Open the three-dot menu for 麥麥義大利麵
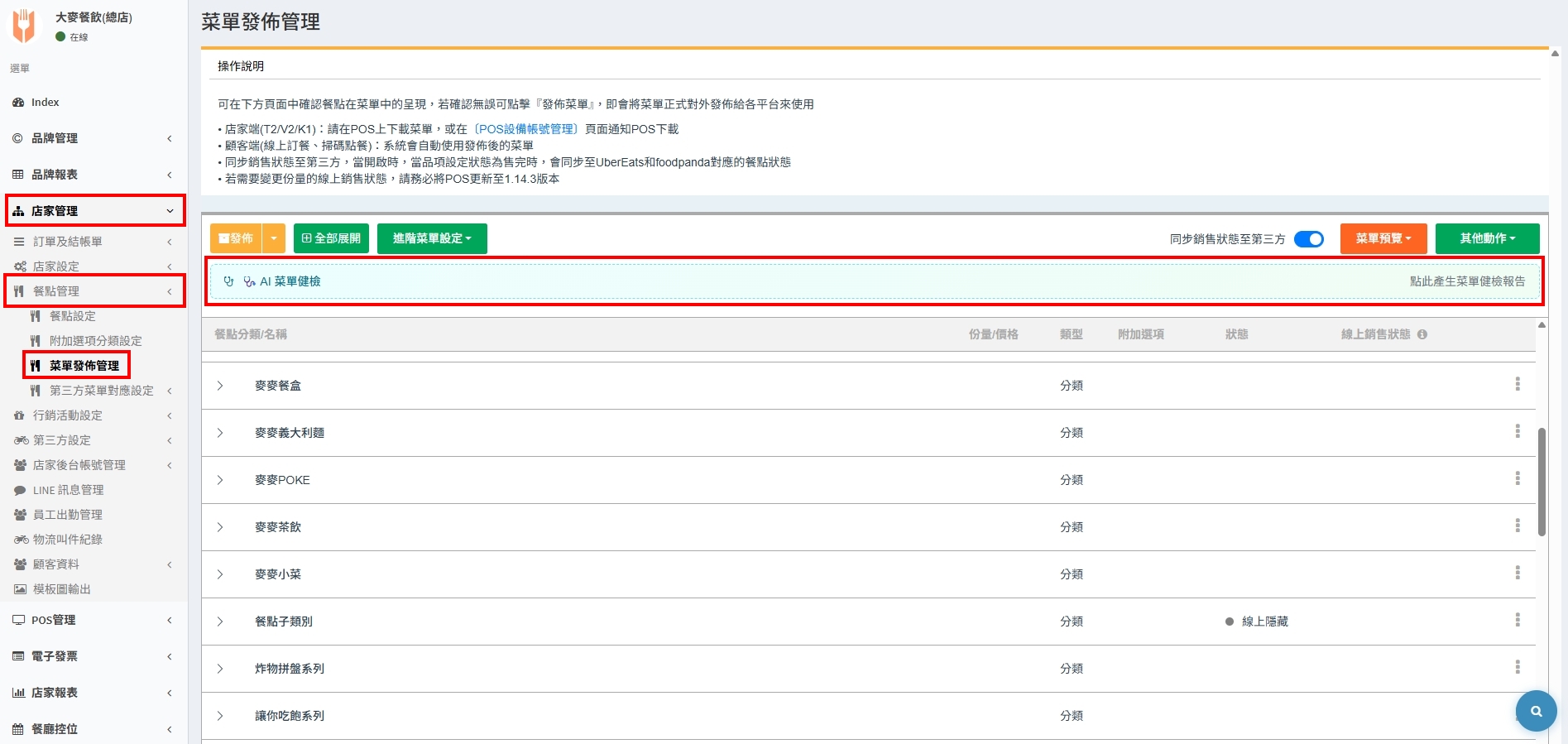The width and height of the screenshot is (1568, 744). (x=1518, y=431)
